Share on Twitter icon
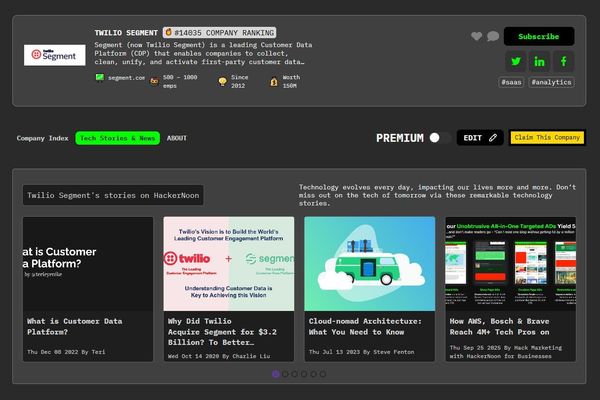The image size is (600, 400). pos(516,61)
